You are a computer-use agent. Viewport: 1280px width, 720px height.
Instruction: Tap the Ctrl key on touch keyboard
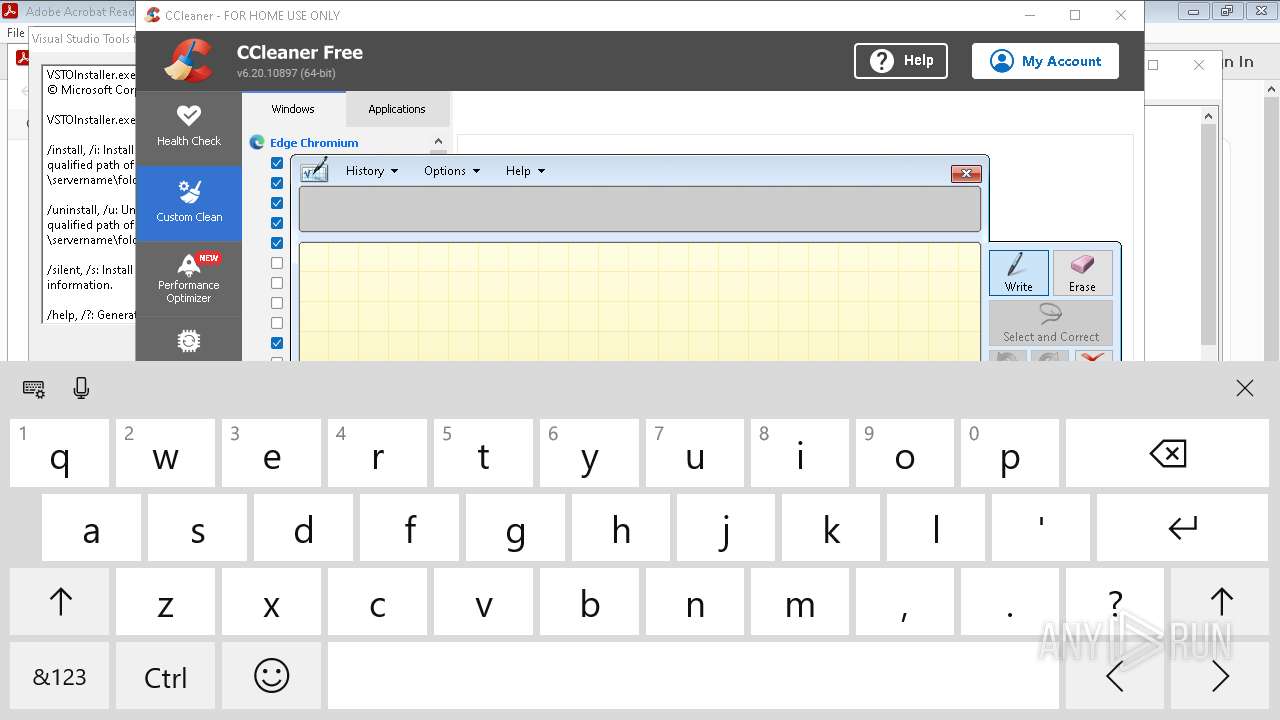pos(165,677)
